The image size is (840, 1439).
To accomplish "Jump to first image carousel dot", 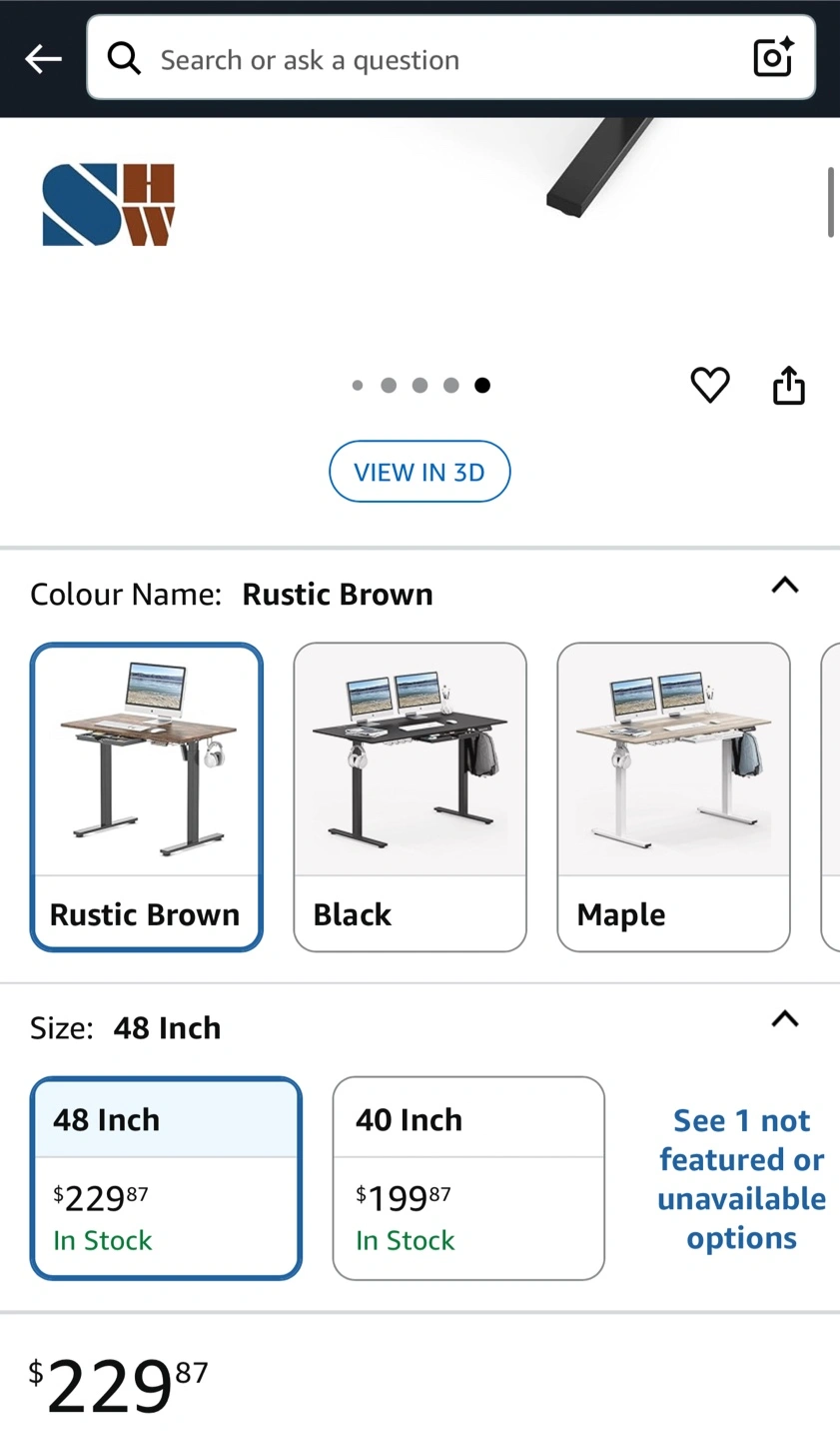I will point(358,385).
